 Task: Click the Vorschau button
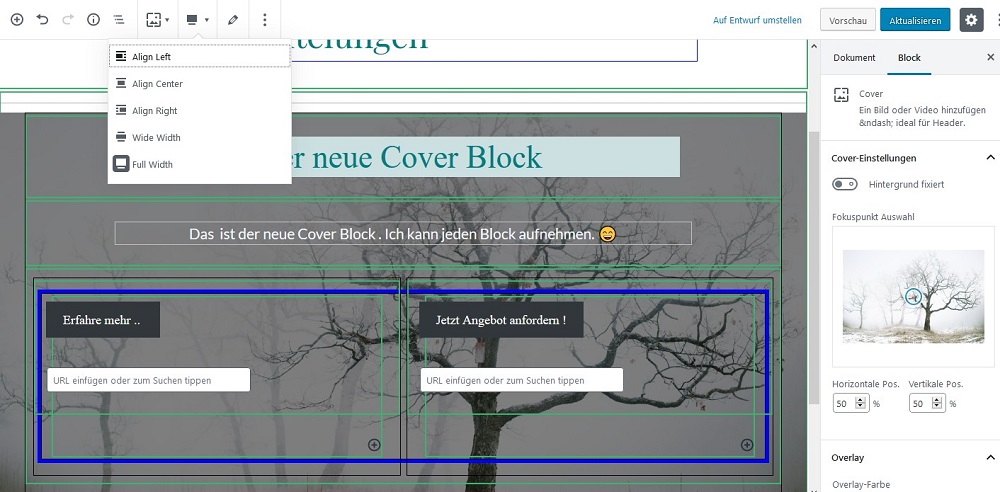(x=848, y=20)
